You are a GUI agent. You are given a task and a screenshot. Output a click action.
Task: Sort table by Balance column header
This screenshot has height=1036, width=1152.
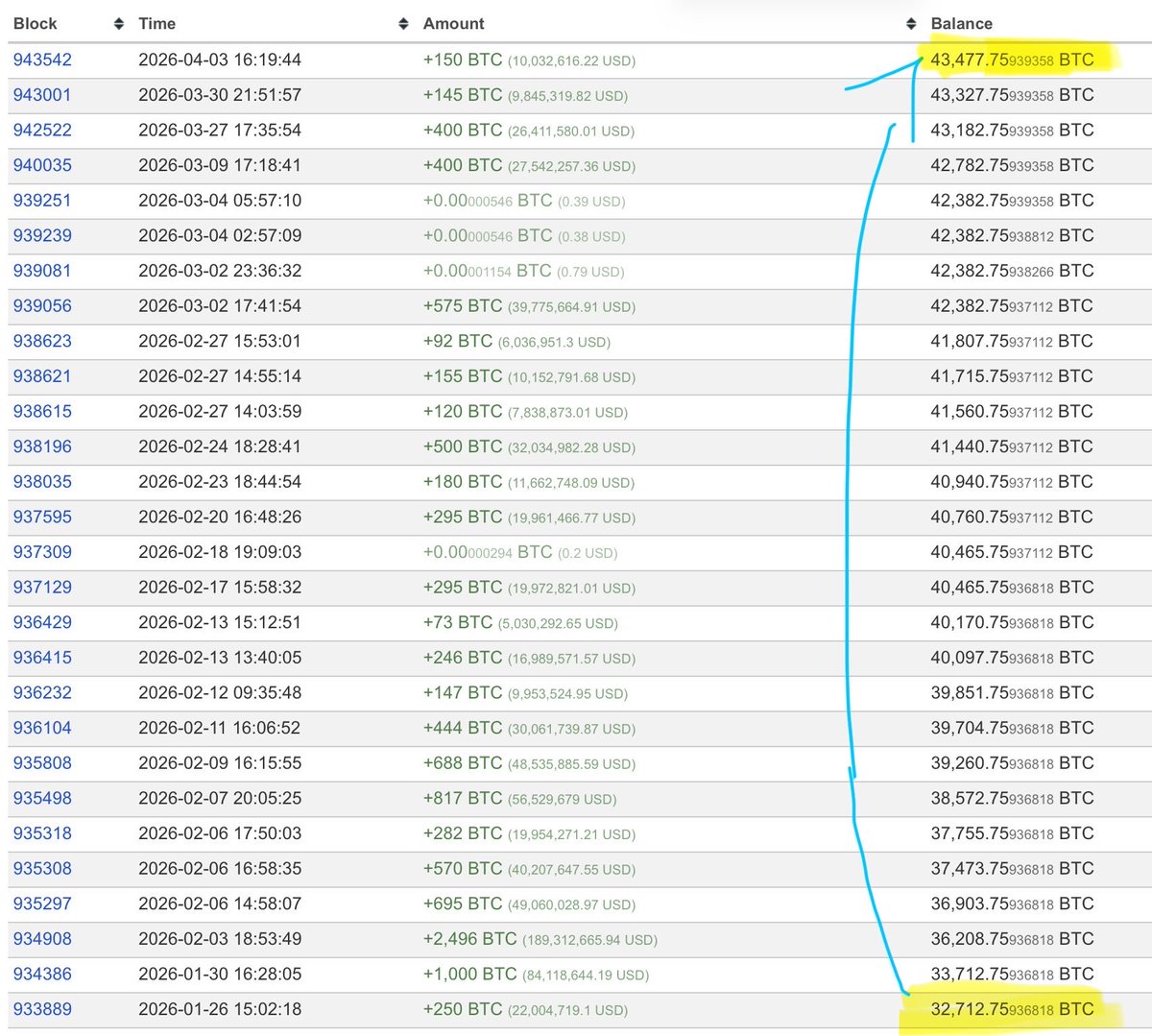tap(961, 24)
